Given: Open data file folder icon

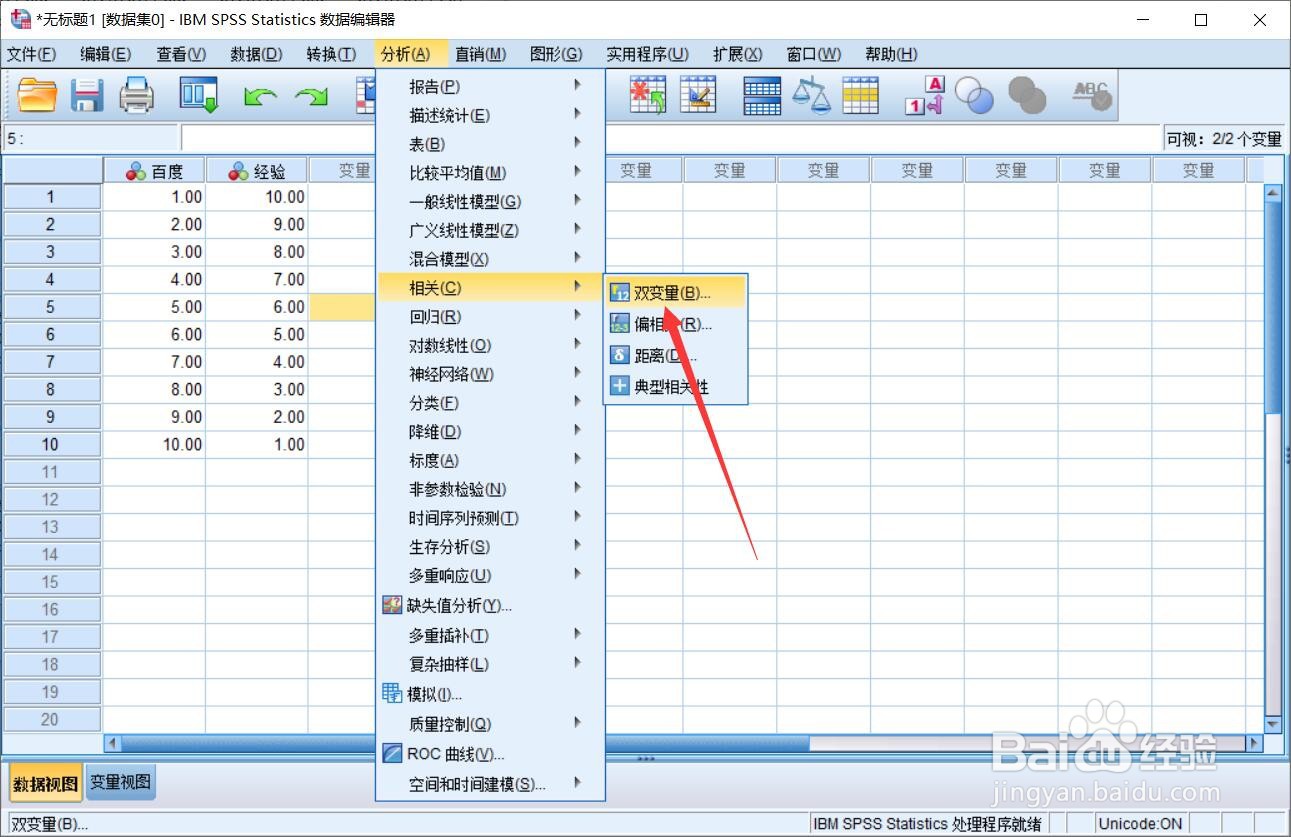Looking at the screenshot, I should pos(38,96).
